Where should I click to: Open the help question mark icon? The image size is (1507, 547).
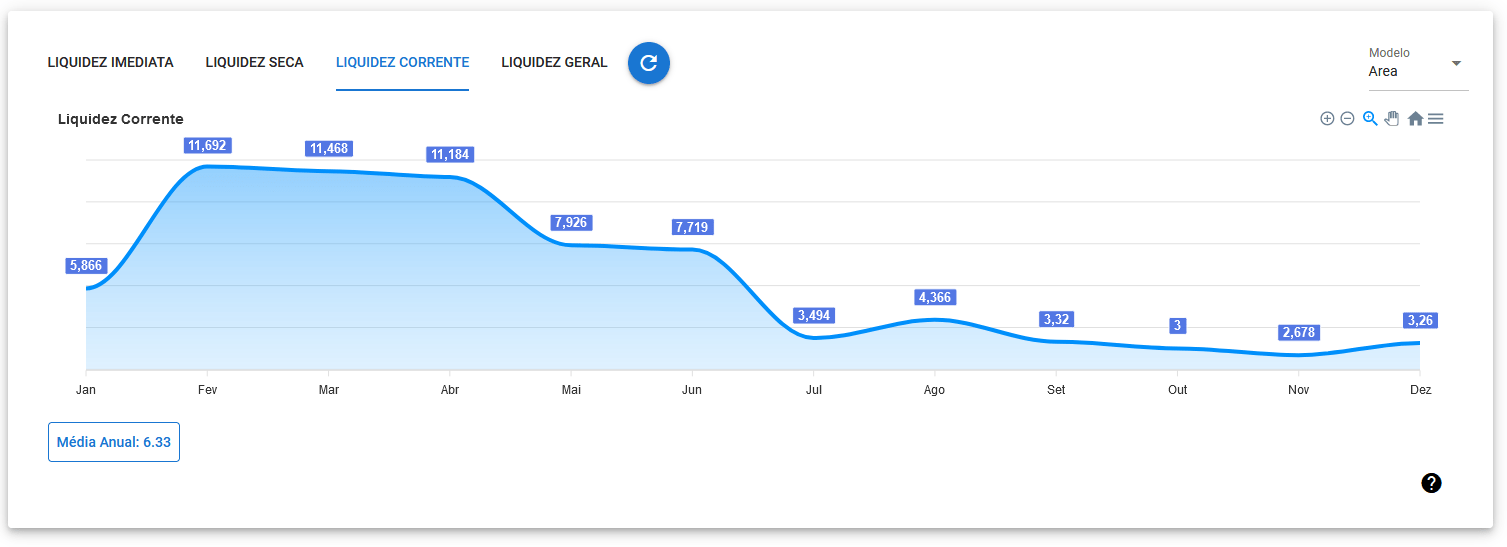[1431, 484]
